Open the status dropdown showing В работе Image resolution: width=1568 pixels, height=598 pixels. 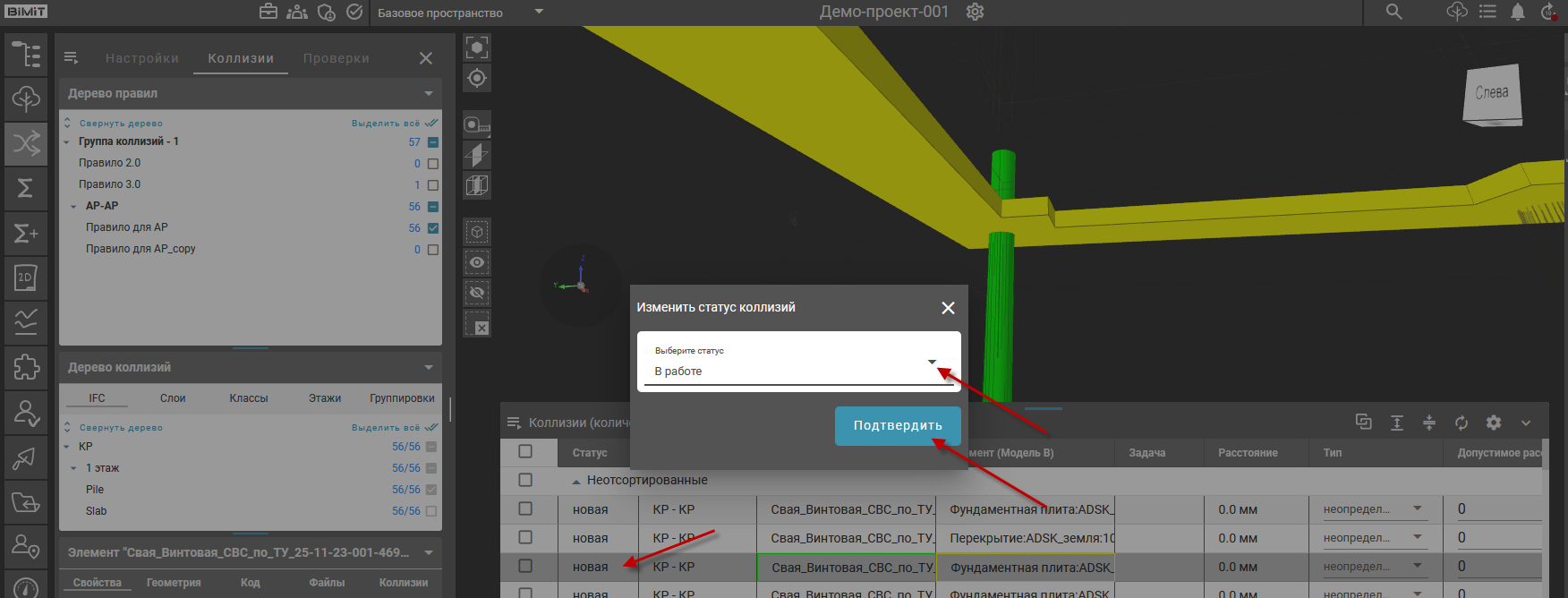coord(798,363)
